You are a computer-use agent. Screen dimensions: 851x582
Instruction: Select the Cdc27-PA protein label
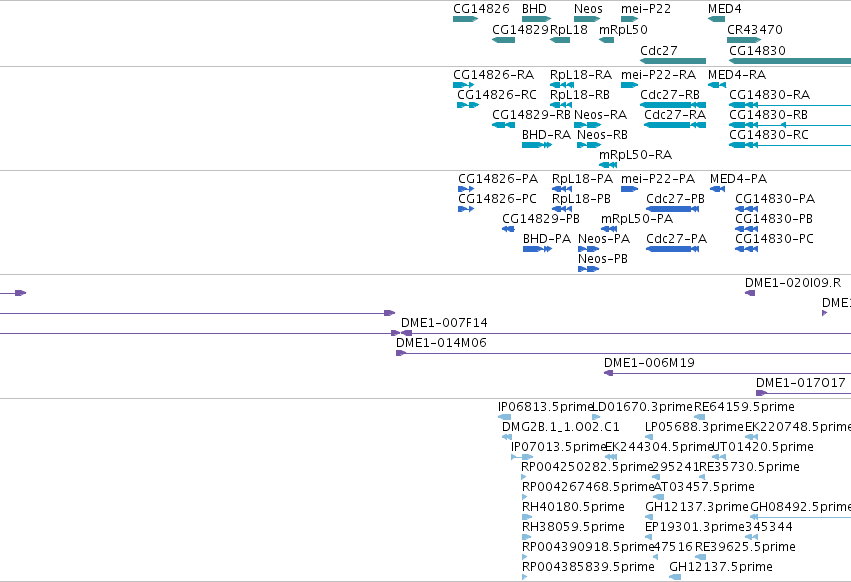click(677, 239)
